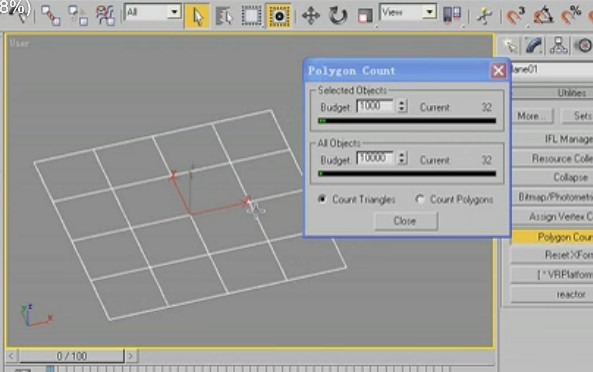Activate the Select and Rotate tool

(338, 16)
